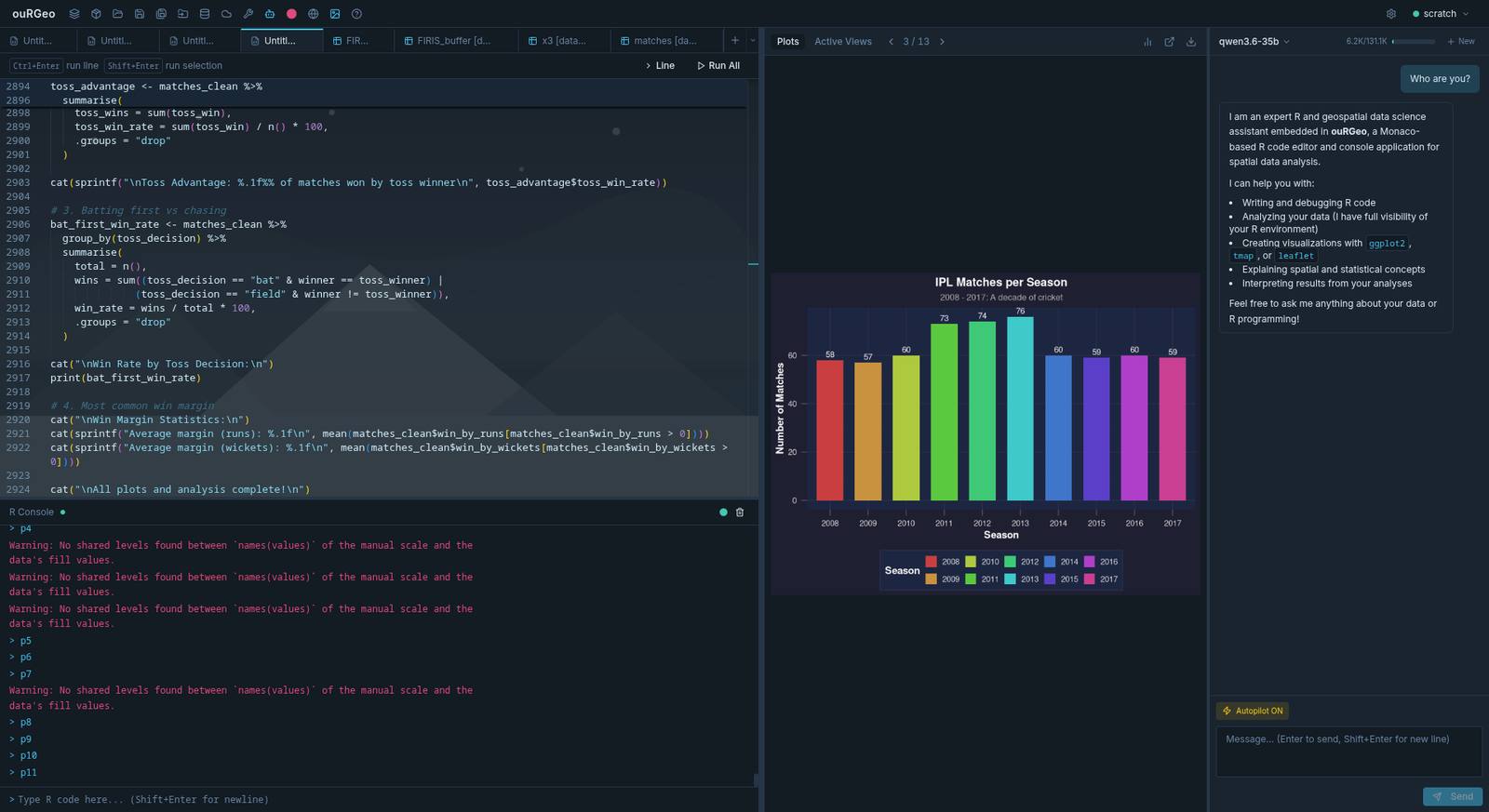Click the image picture icon in toolbar
The image size is (1489, 812).
[335, 14]
